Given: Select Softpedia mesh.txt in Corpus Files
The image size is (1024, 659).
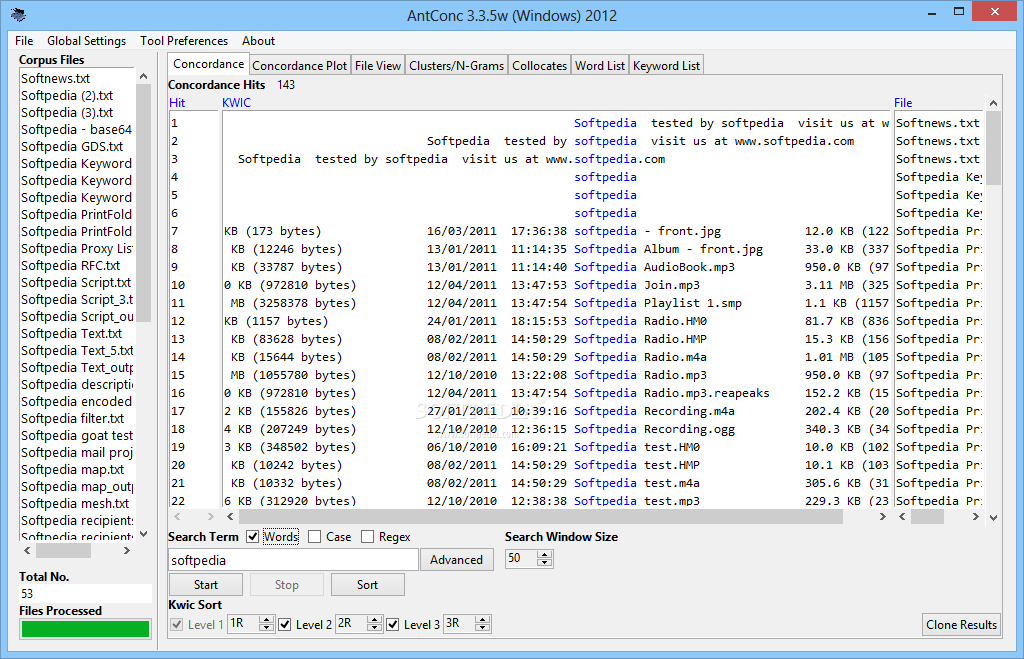Looking at the screenshot, I should [x=75, y=503].
